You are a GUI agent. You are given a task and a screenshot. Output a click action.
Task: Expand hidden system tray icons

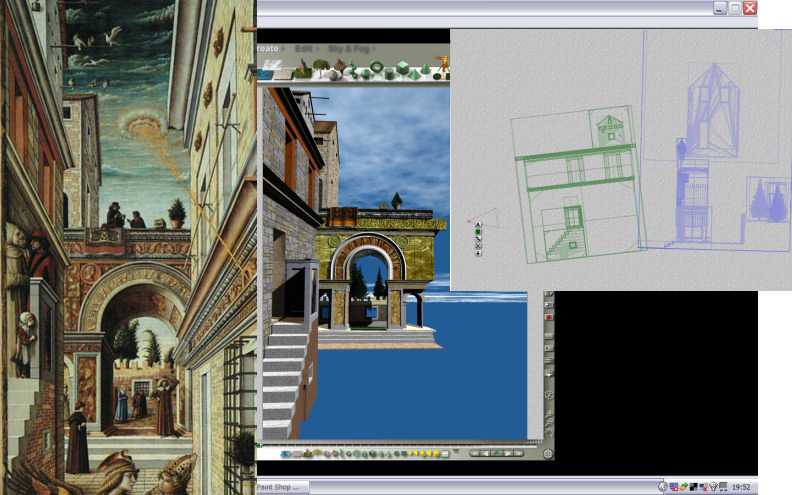pyautogui.click(x=663, y=487)
